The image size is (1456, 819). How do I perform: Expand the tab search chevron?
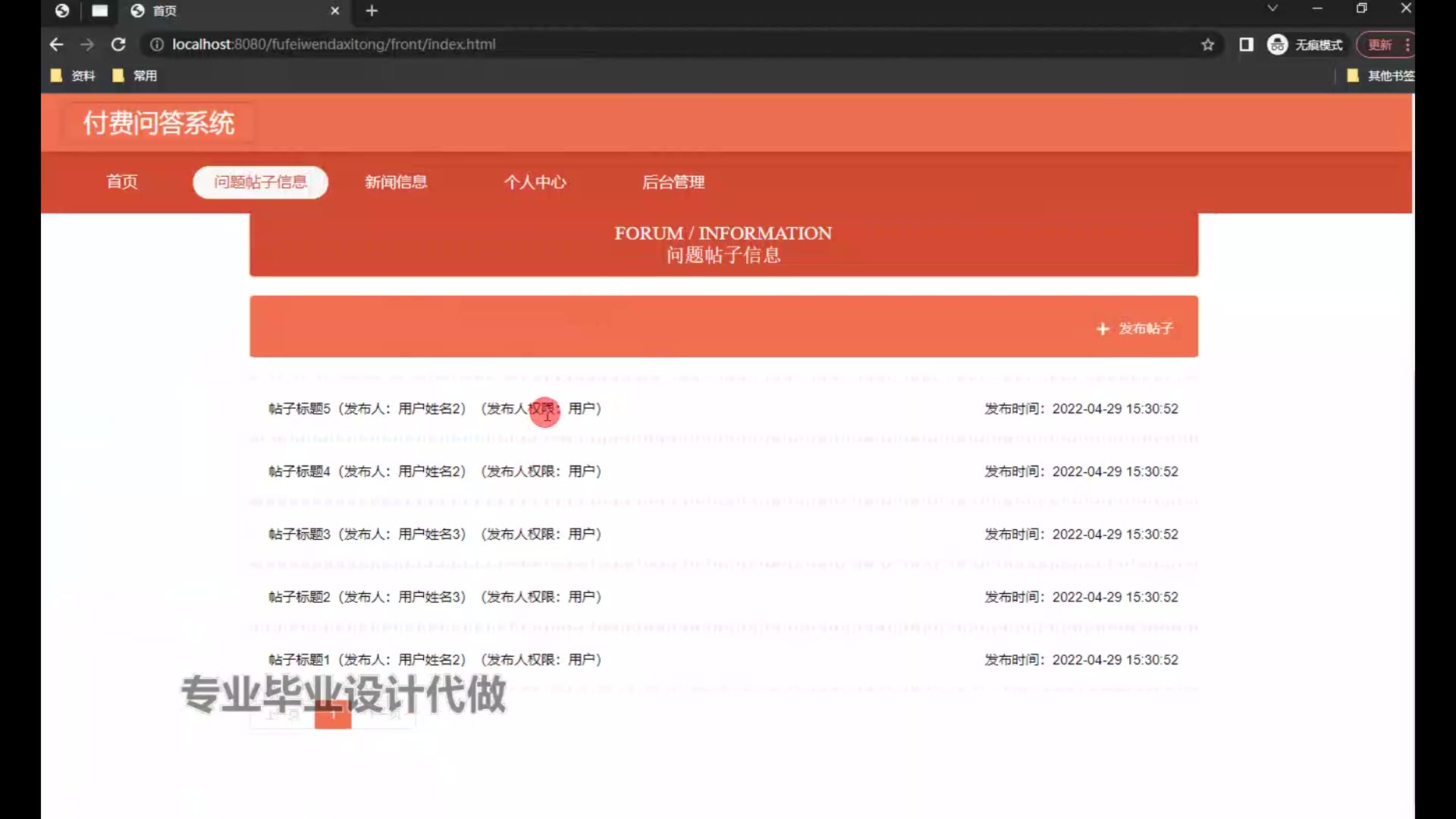(x=1272, y=8)
